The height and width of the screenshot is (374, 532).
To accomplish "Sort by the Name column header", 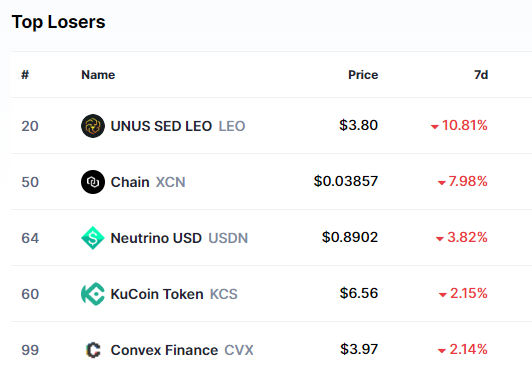I will point(98,75).
